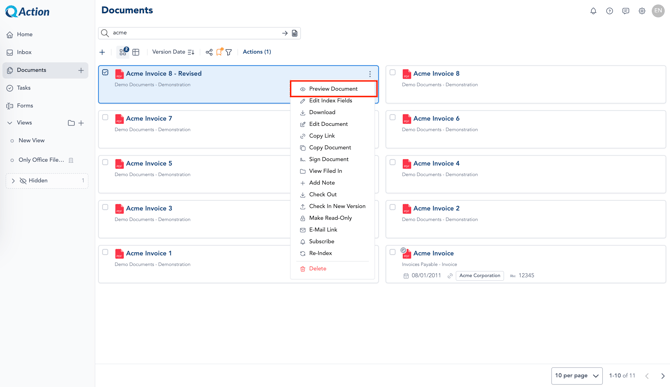Viewport: 670px width, 387px height.
Task: Click the PDF icon of Acme Invoice 7
Action: [x=119, y=119]
